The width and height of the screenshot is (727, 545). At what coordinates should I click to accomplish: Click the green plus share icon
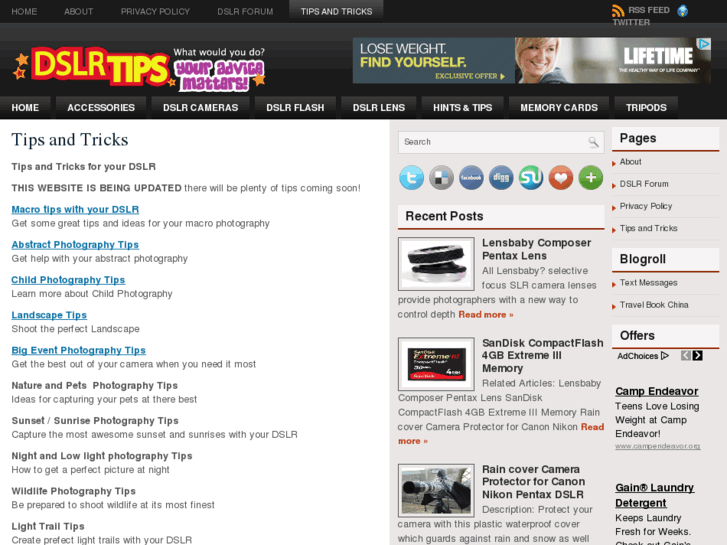591,178
